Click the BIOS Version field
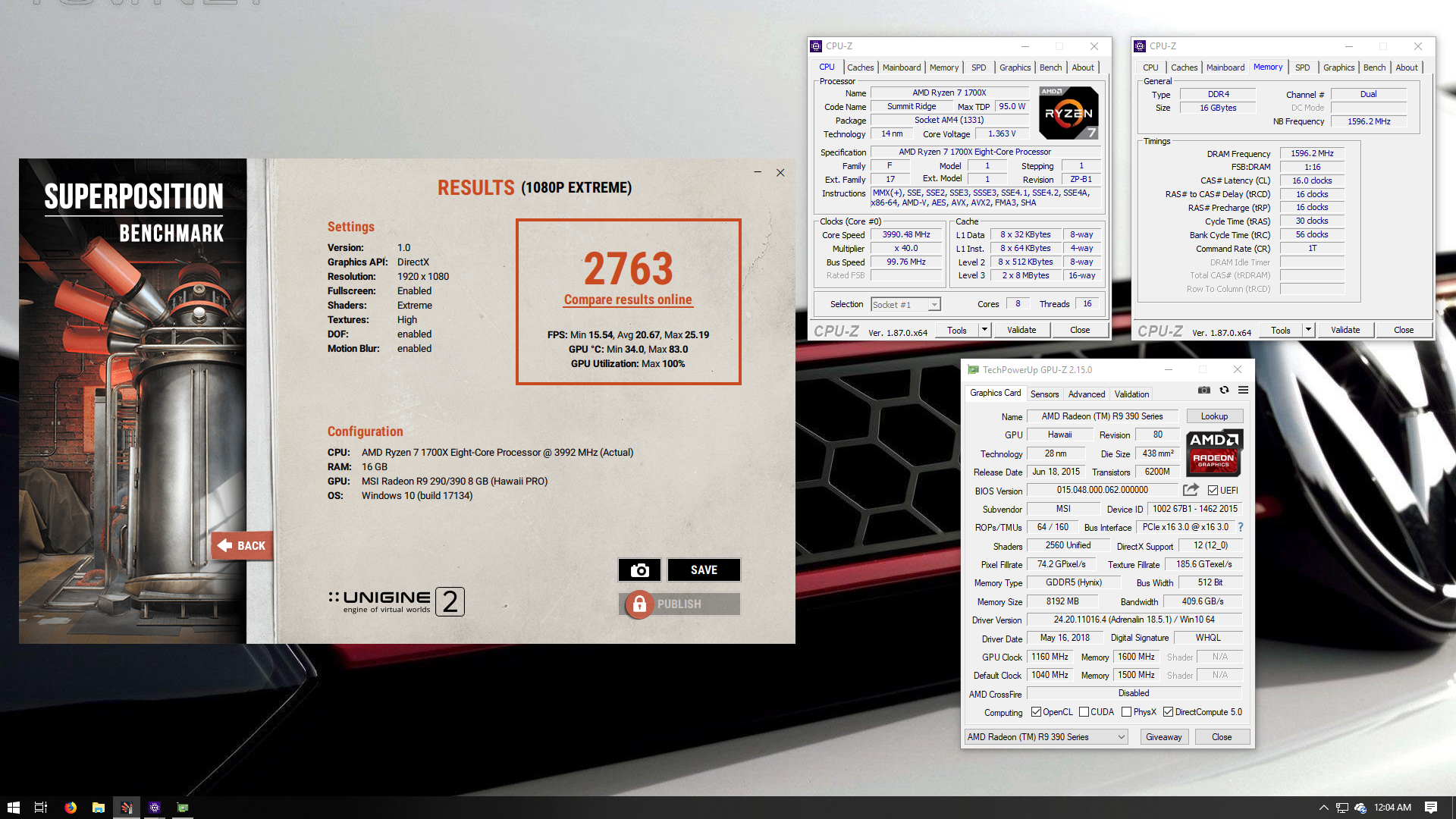 pos(1102,490)
